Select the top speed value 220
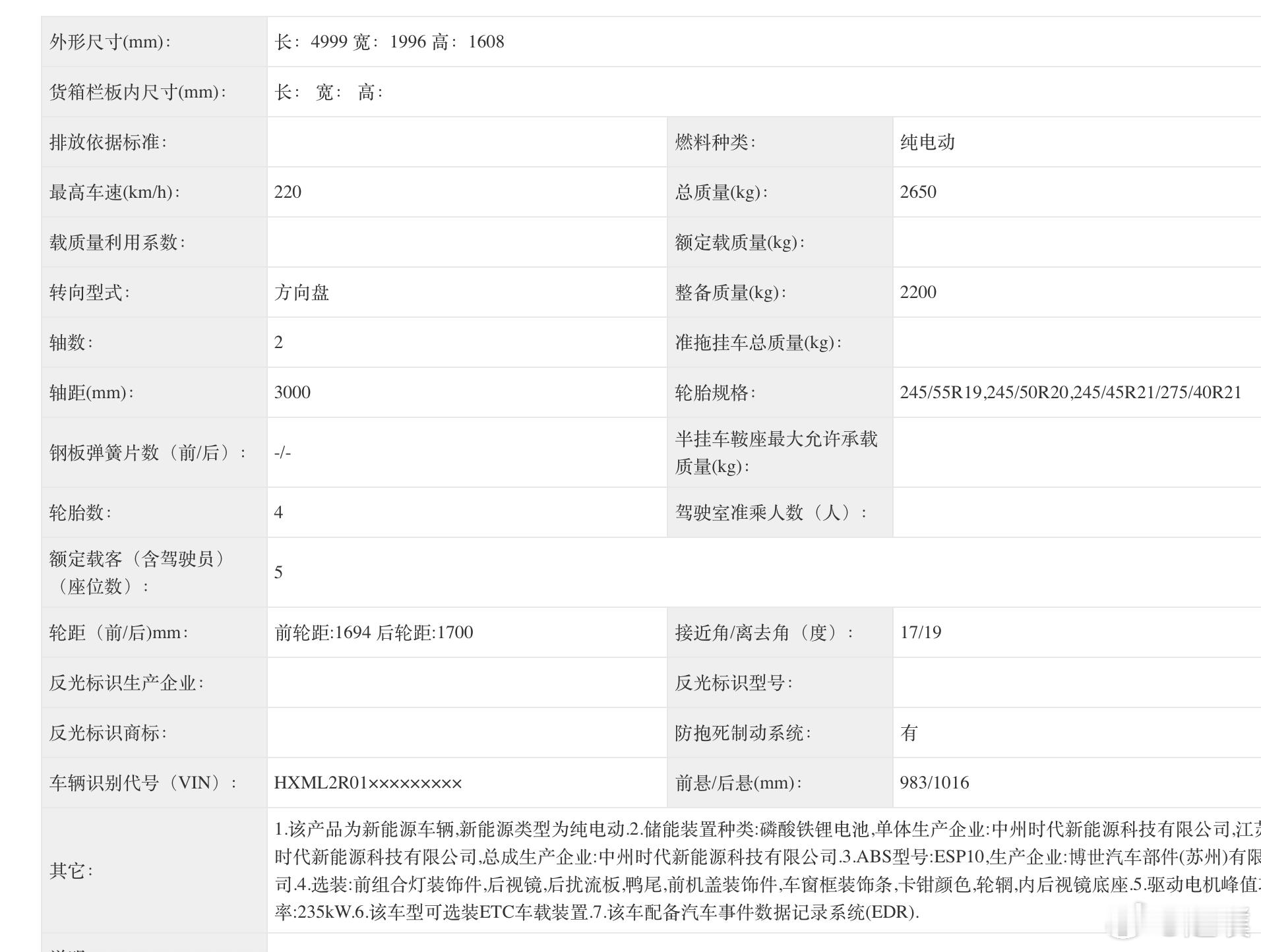This screenshot has height=952, width=1261. 288,192
